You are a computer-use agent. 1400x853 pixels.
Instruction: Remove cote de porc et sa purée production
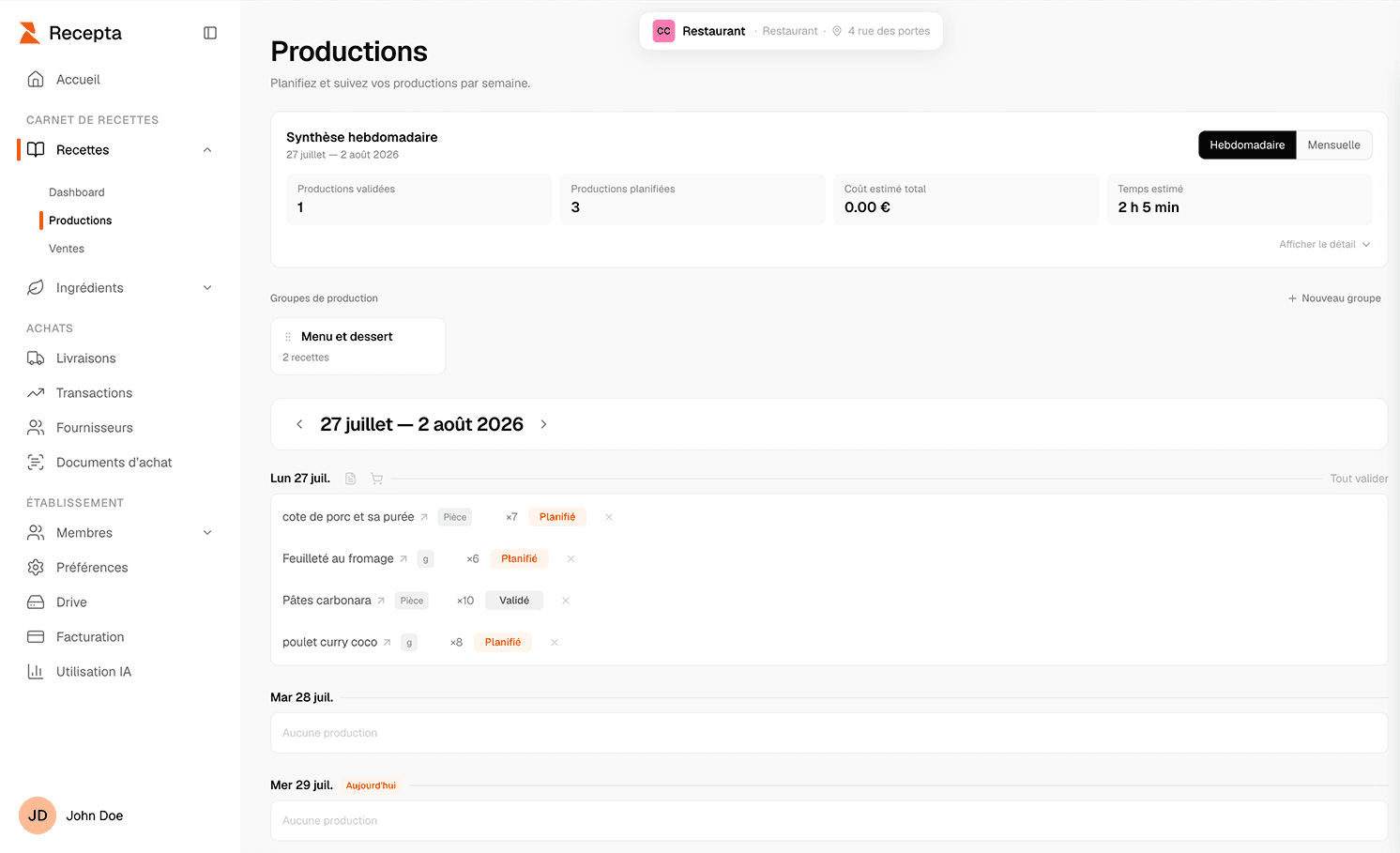tap(609, 517)
